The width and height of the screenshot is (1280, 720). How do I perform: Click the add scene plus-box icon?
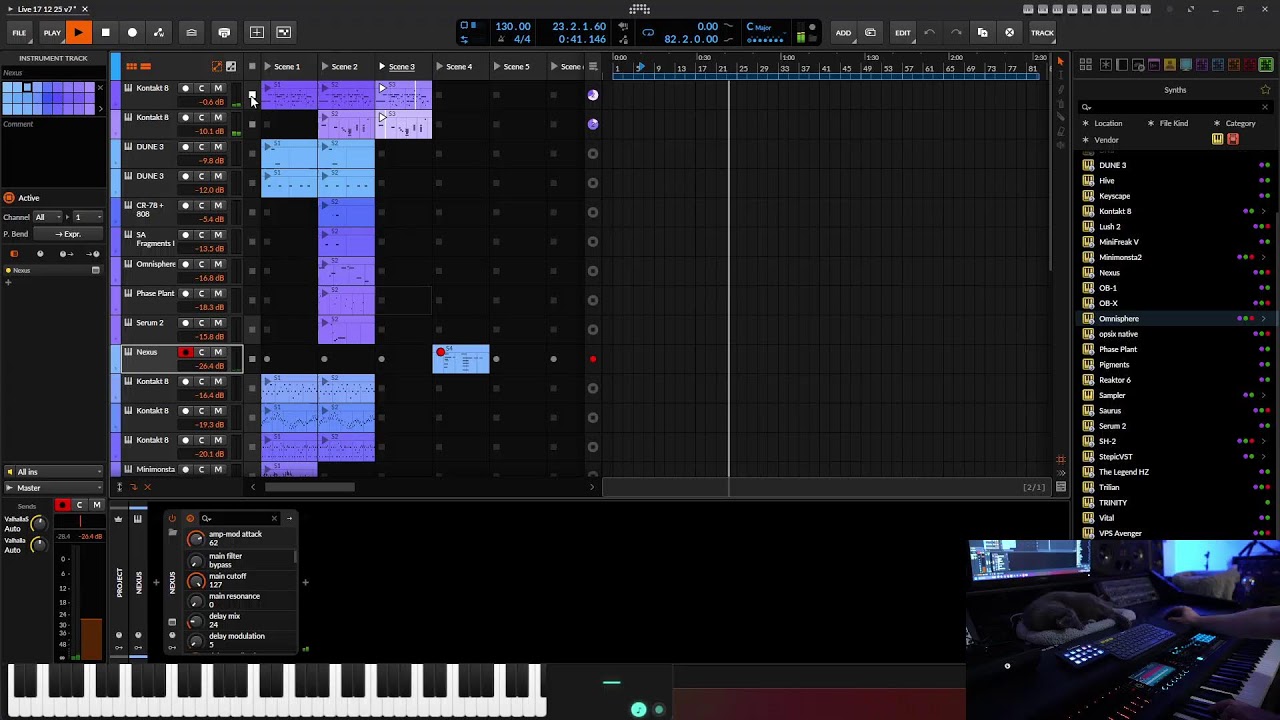(x=257, y=32)
